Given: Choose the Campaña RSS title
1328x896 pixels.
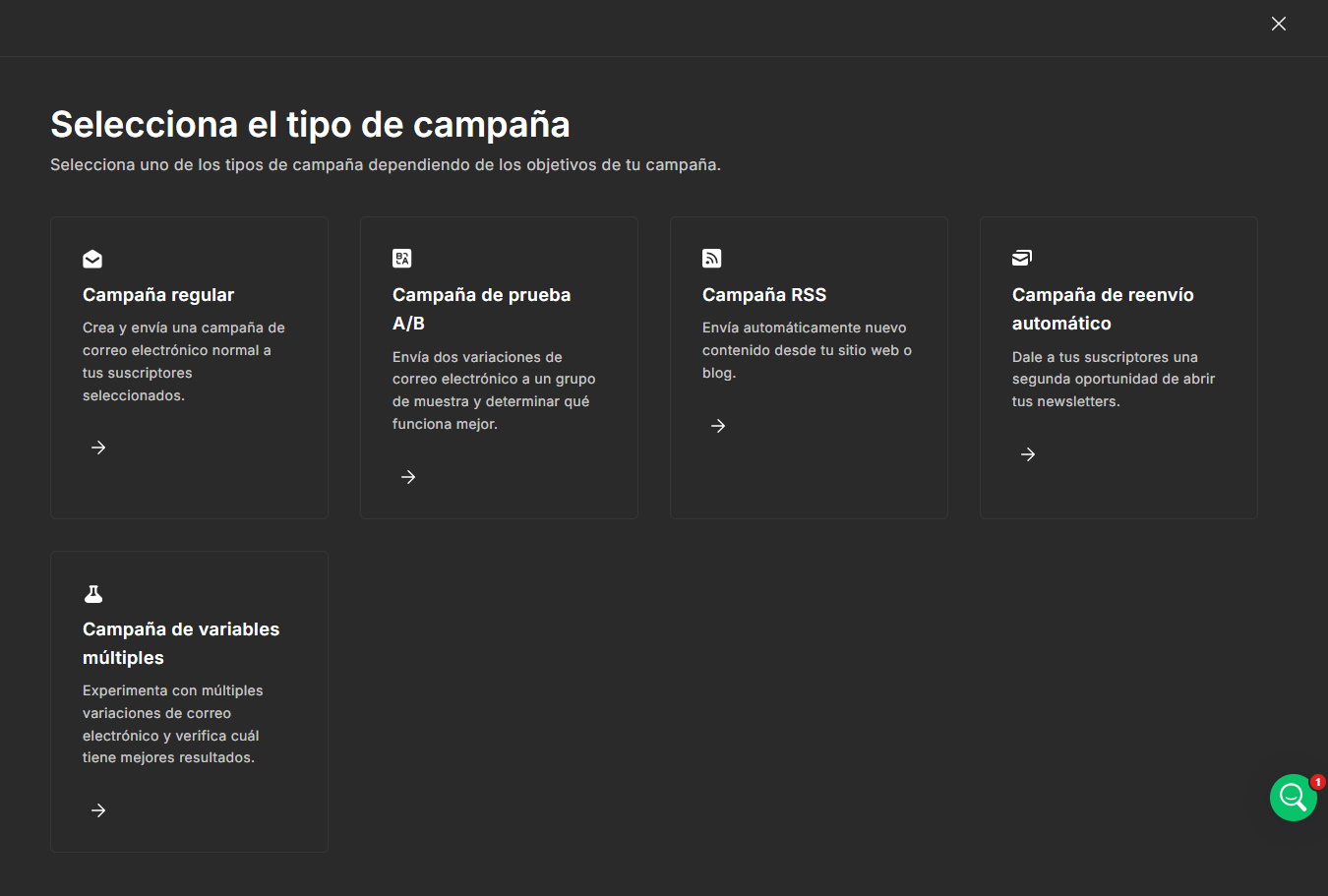Looking at the screenshot, I should [x=764, y=295].
